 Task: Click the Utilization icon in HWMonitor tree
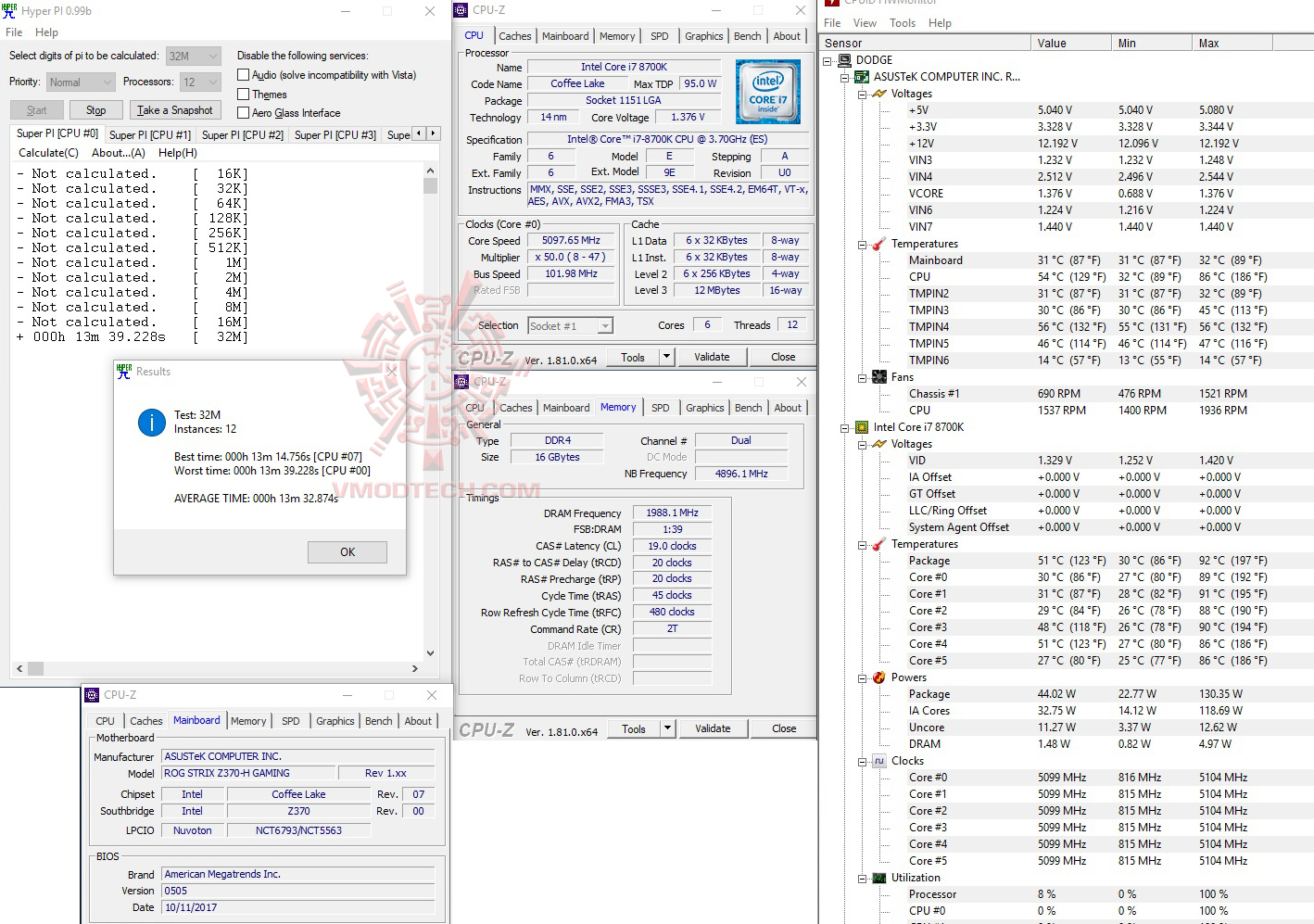click(879, 878)
